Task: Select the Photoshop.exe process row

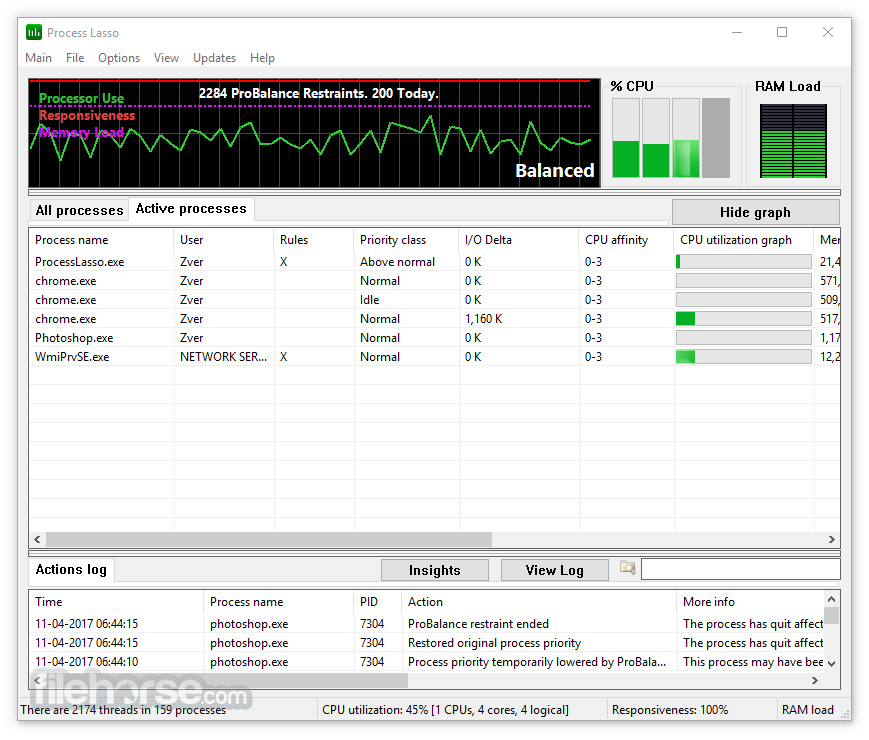Action: tap(434, 338)
